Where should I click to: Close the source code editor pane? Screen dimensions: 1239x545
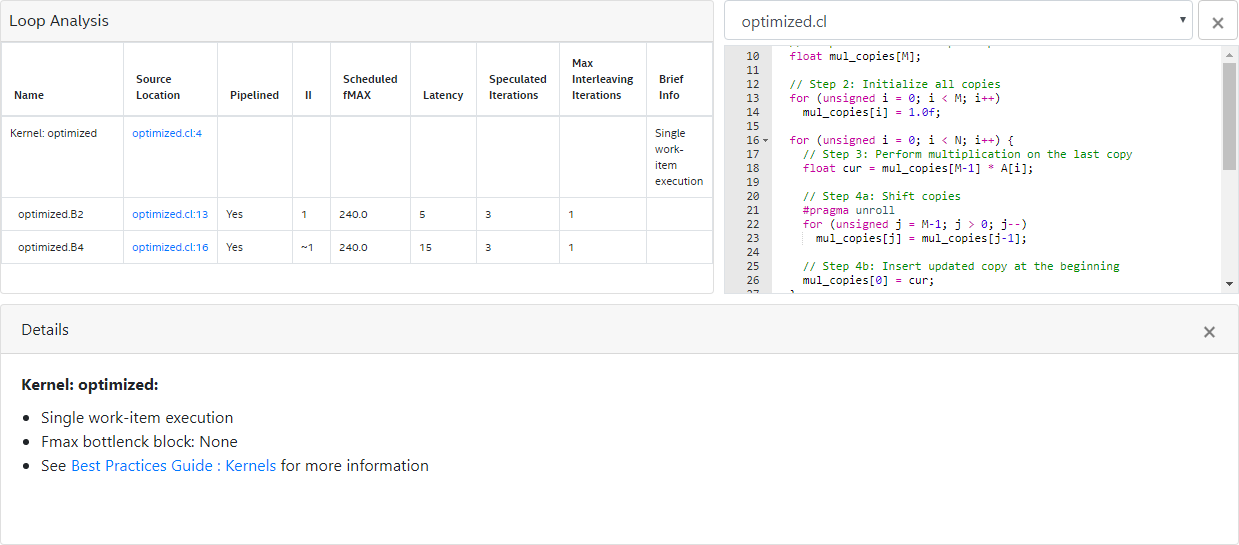pos(1217,22)
